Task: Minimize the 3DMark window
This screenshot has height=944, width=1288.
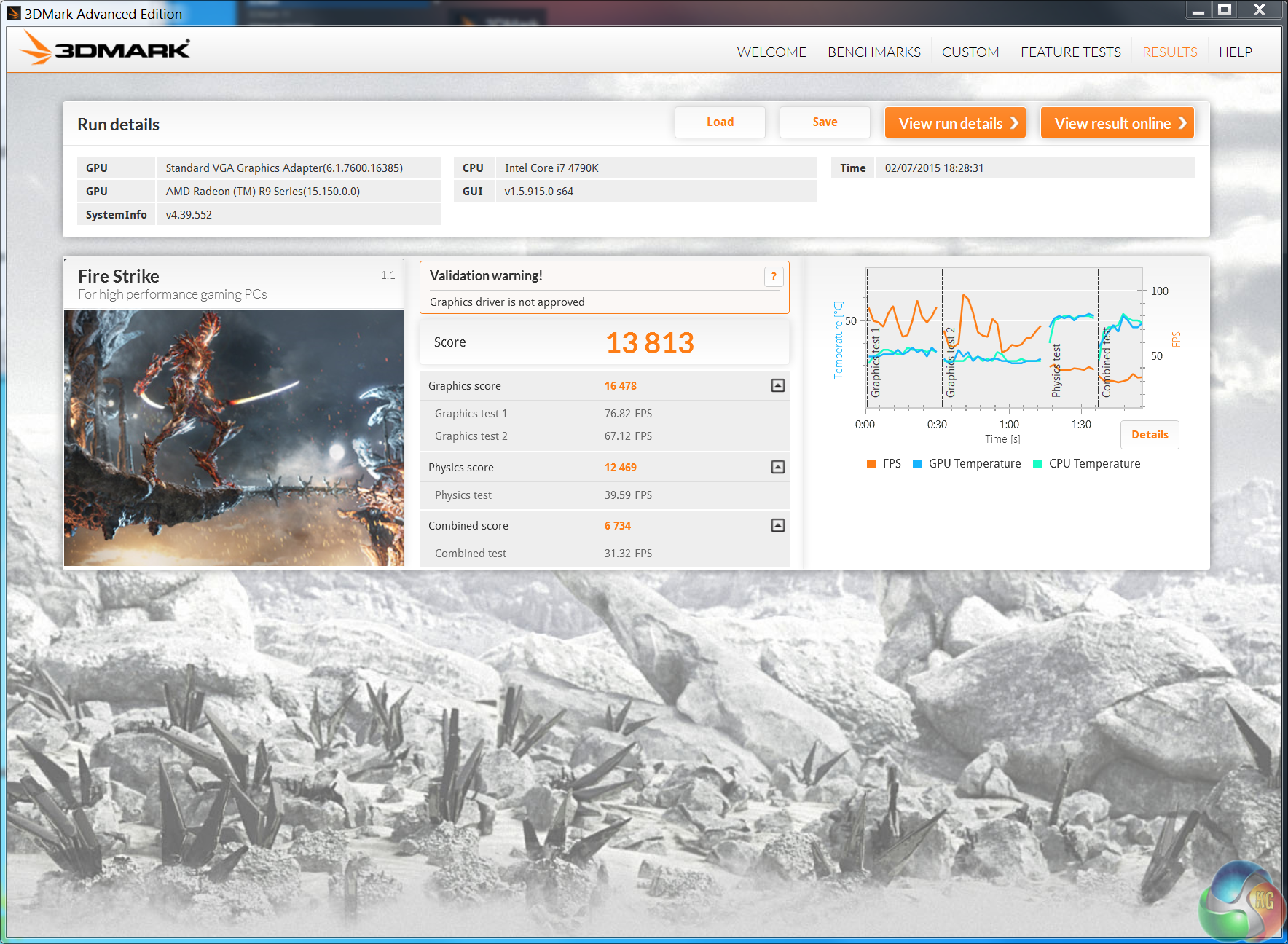Action: 1198,10
